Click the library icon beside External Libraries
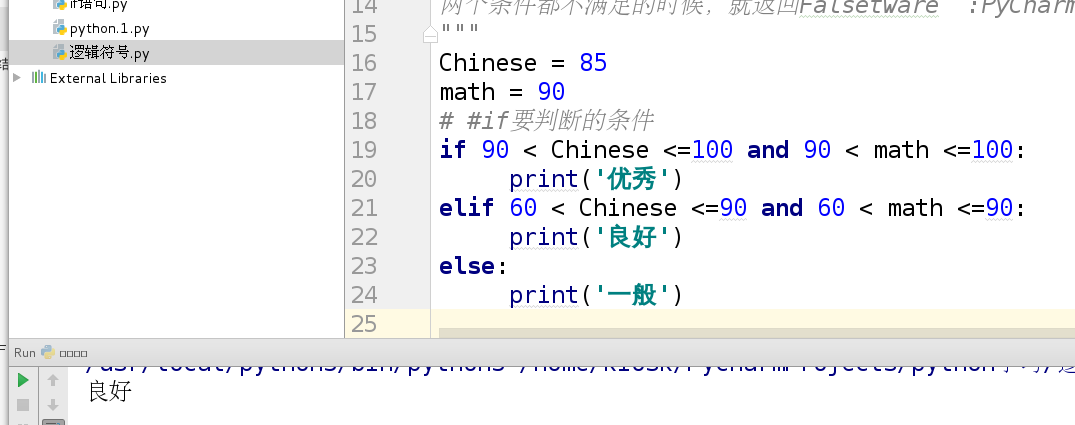Viewport: 1075px width, 425px height. point(39,77)
